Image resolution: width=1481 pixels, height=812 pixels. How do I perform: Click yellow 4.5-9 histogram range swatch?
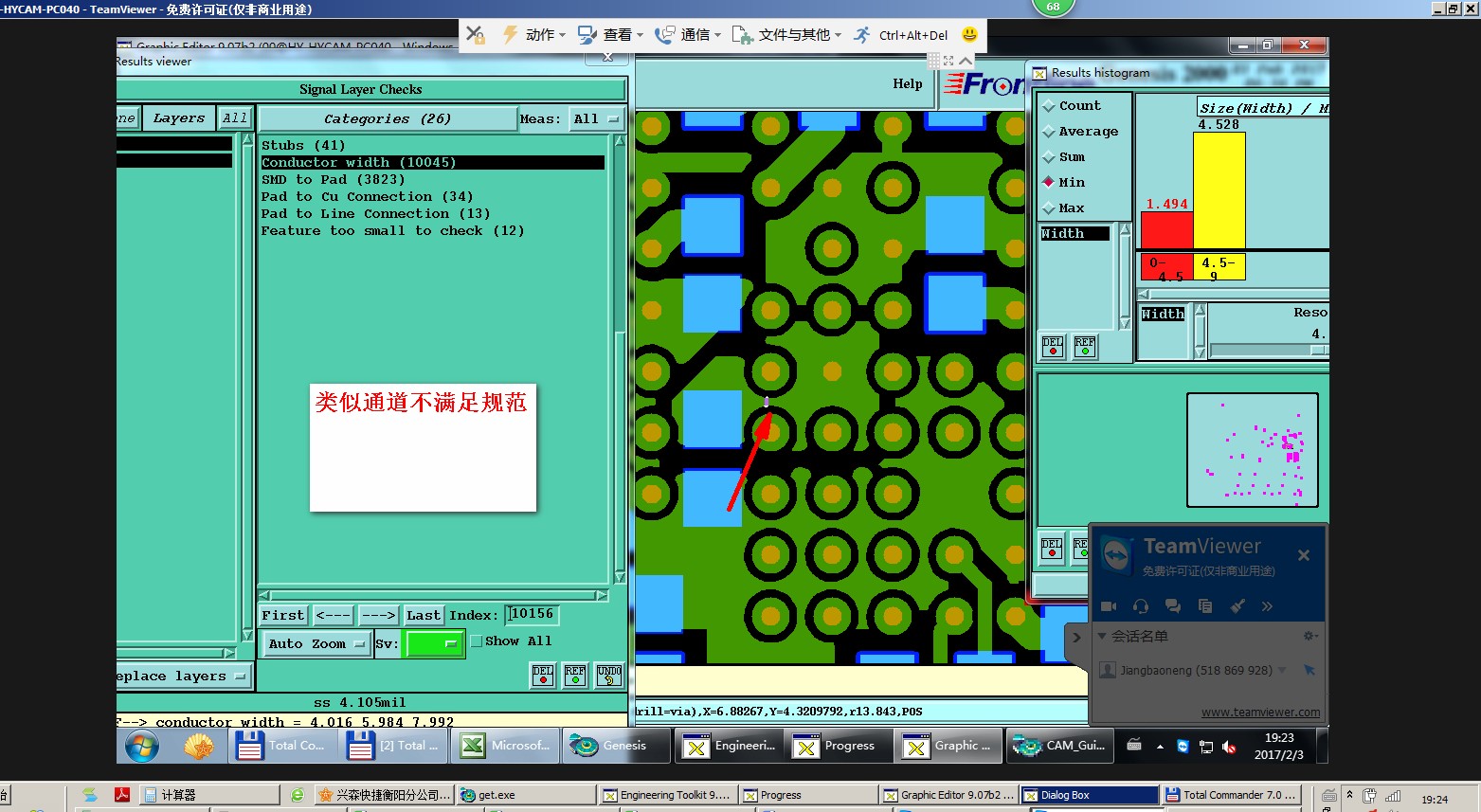pos(1219,267)
